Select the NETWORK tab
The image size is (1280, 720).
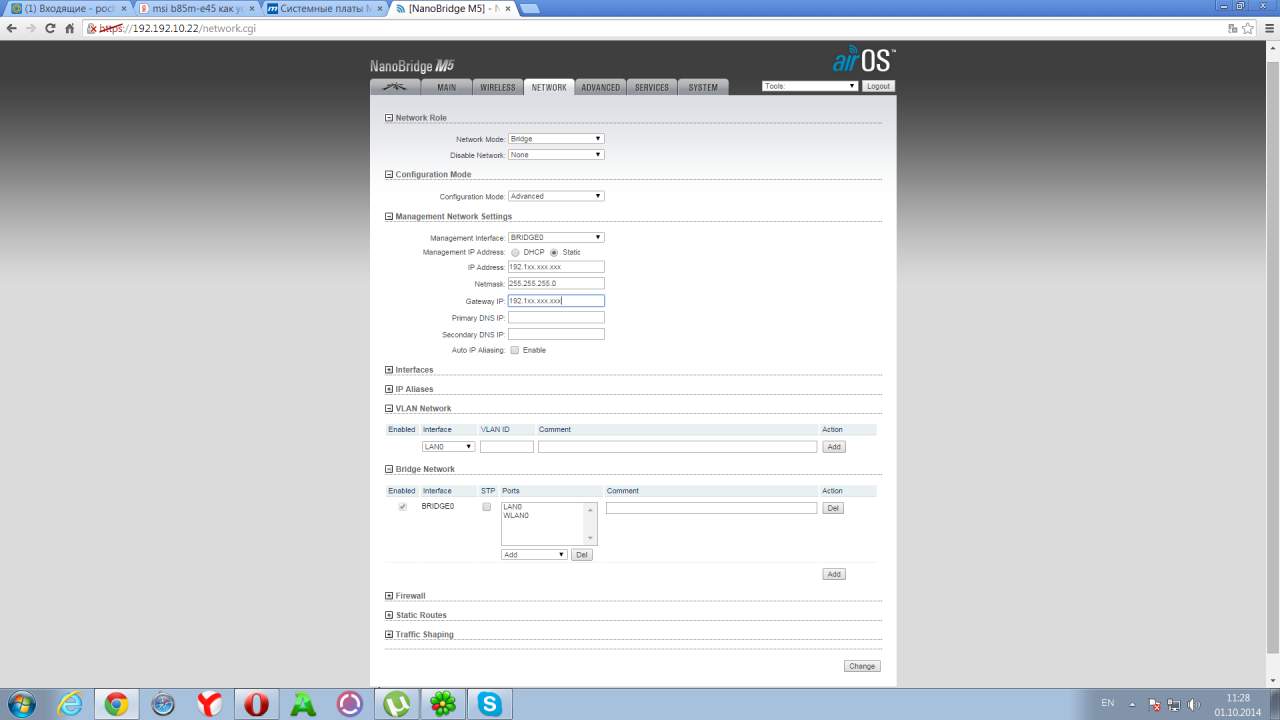(x=549, y=87)
